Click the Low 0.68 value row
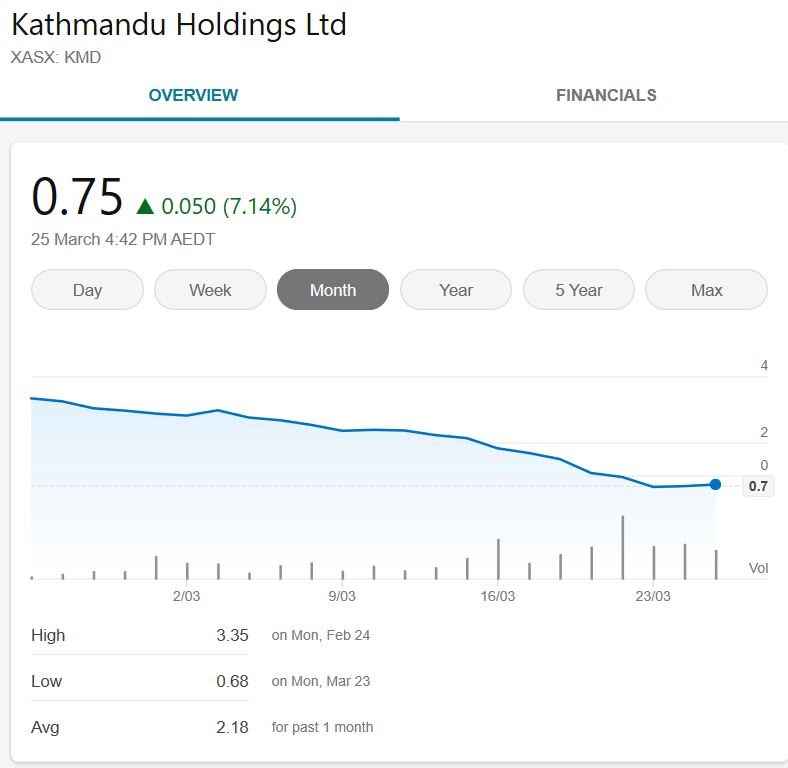 (x=232, y=681)
